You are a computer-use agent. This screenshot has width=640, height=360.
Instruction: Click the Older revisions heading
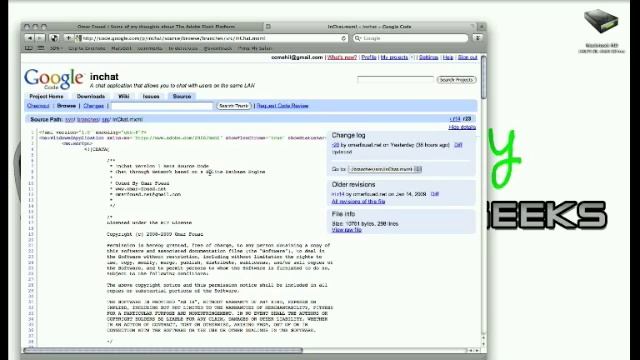pos(353,184)
